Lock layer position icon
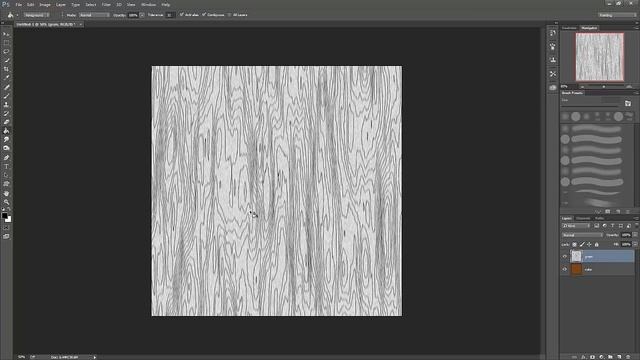The height and width of the screenshot is (360, 640). coord(589,244)
